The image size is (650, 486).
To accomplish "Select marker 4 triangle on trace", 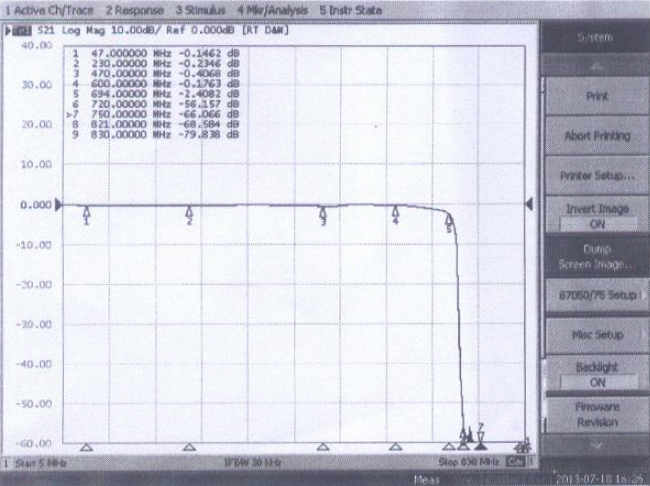I will pos(395,211).
